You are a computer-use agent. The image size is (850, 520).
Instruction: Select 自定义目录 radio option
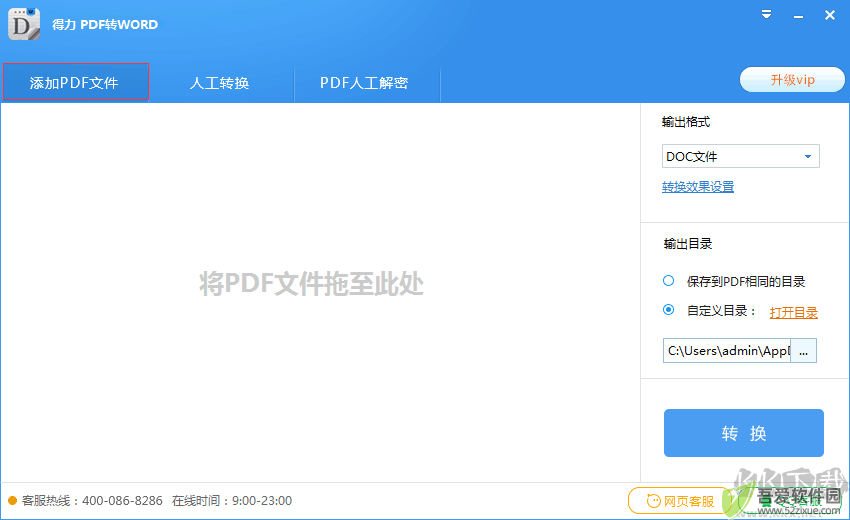pyautogui.click(x=668, y=310)
